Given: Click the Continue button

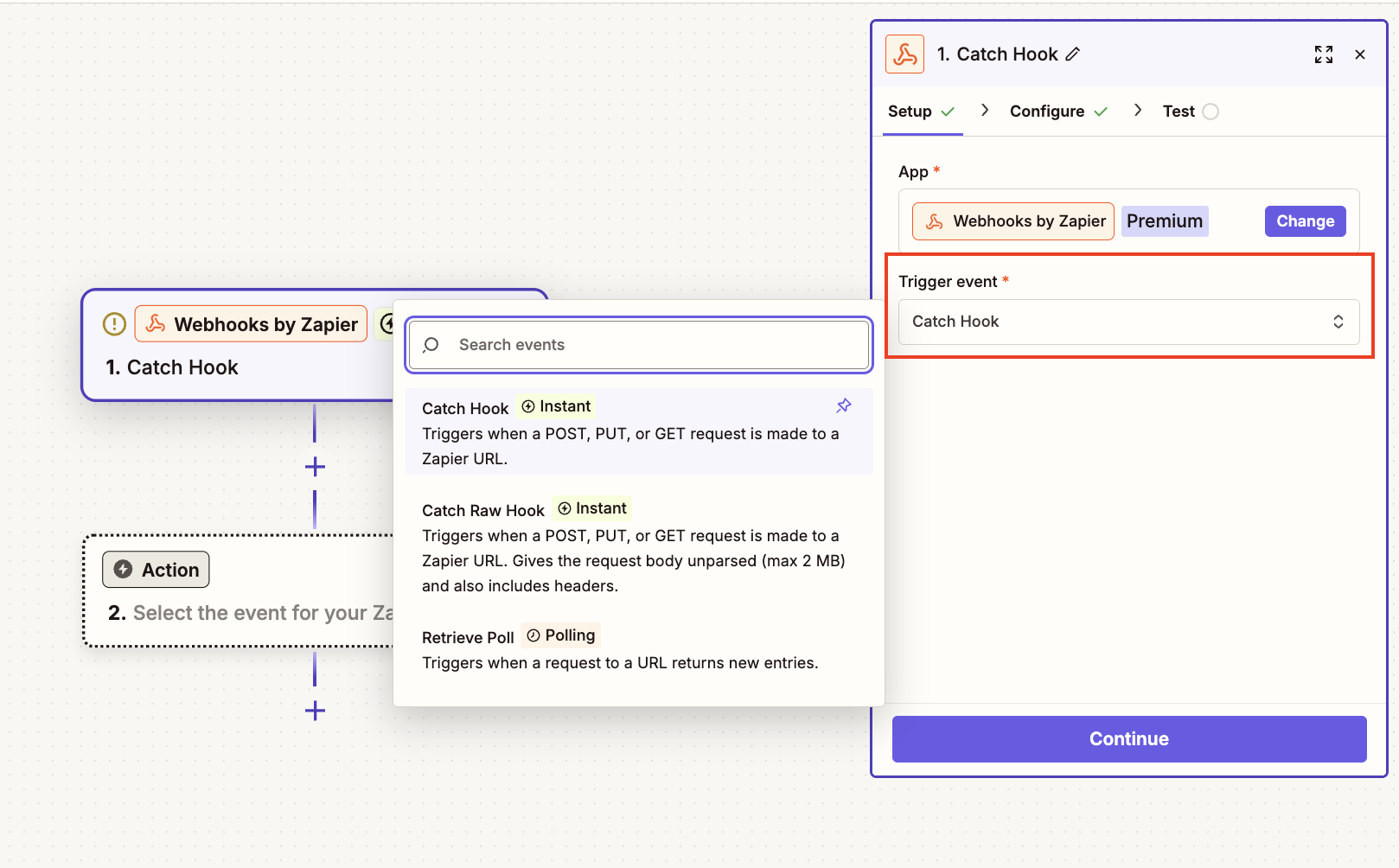Looking at the screenshot, I should click(x=1129, y=739).
